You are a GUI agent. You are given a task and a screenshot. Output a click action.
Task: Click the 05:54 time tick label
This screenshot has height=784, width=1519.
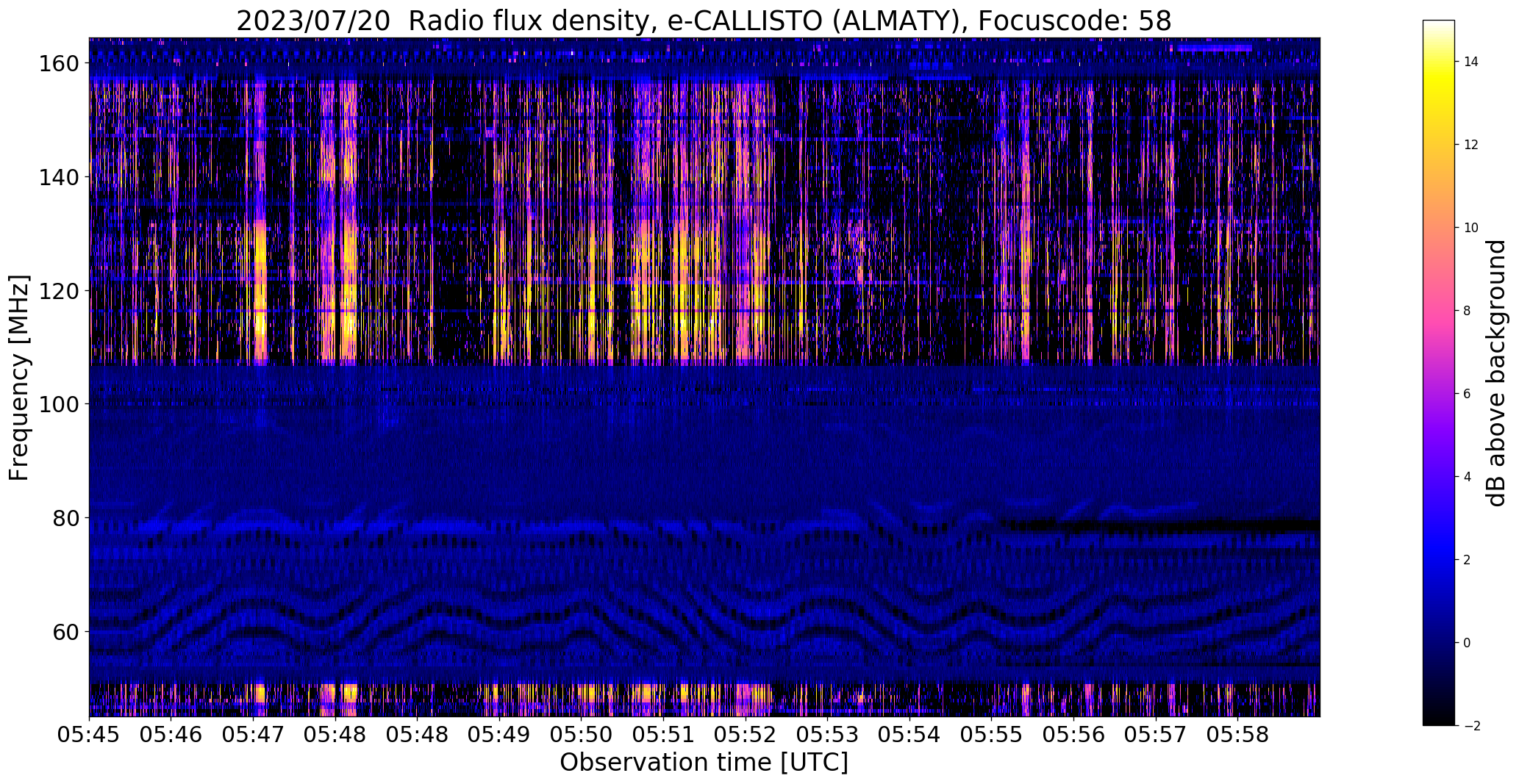909,736
